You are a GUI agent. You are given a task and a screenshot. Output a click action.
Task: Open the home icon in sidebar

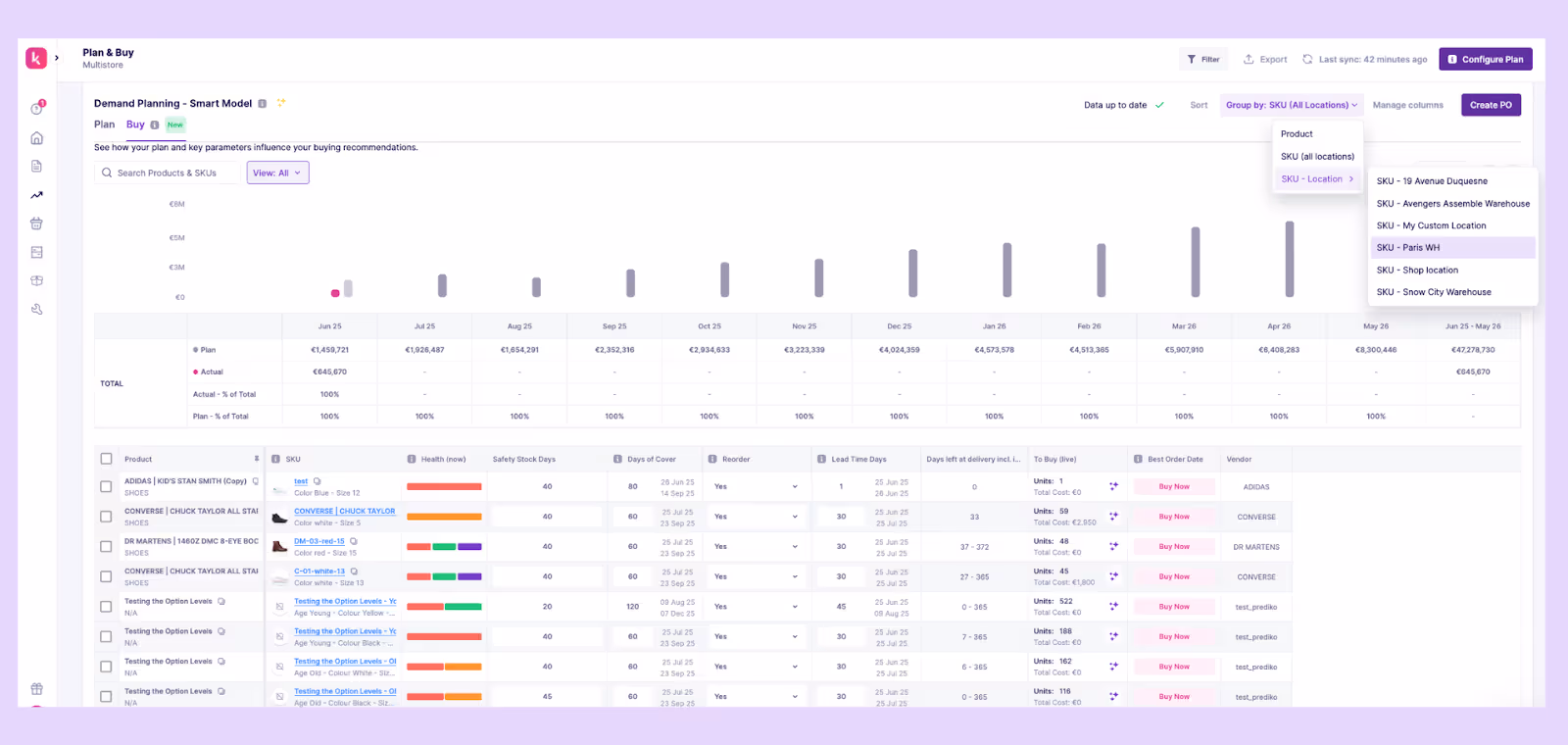[x=36, y=138]
